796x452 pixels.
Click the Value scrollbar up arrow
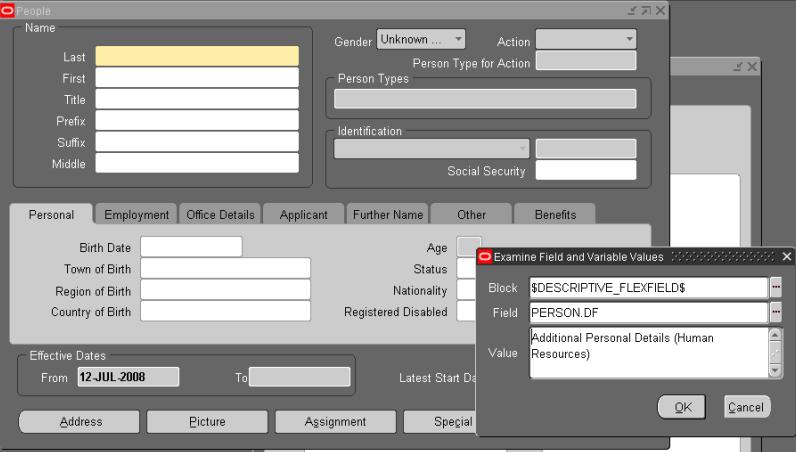point(775,334)
